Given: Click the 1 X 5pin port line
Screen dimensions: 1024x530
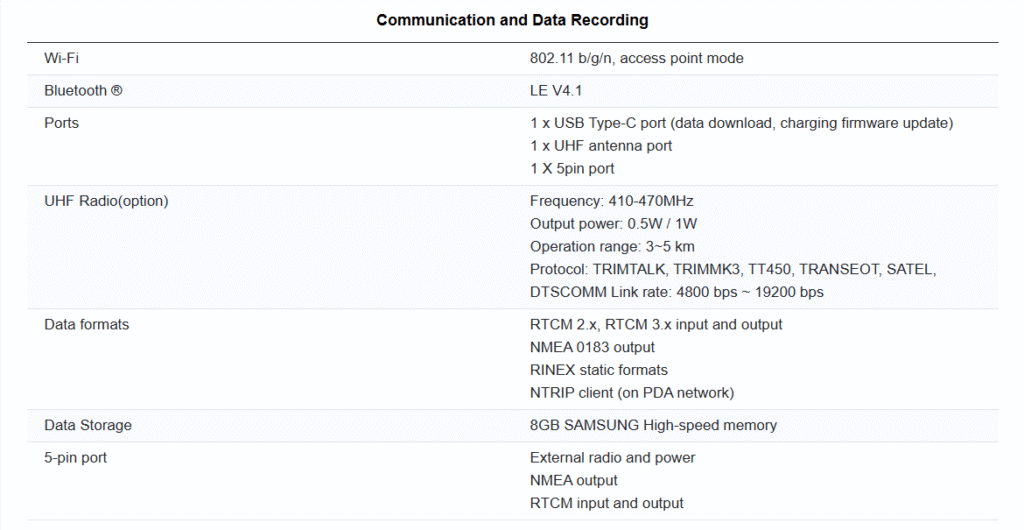Looking at the screenshot, I should [572, 168].
